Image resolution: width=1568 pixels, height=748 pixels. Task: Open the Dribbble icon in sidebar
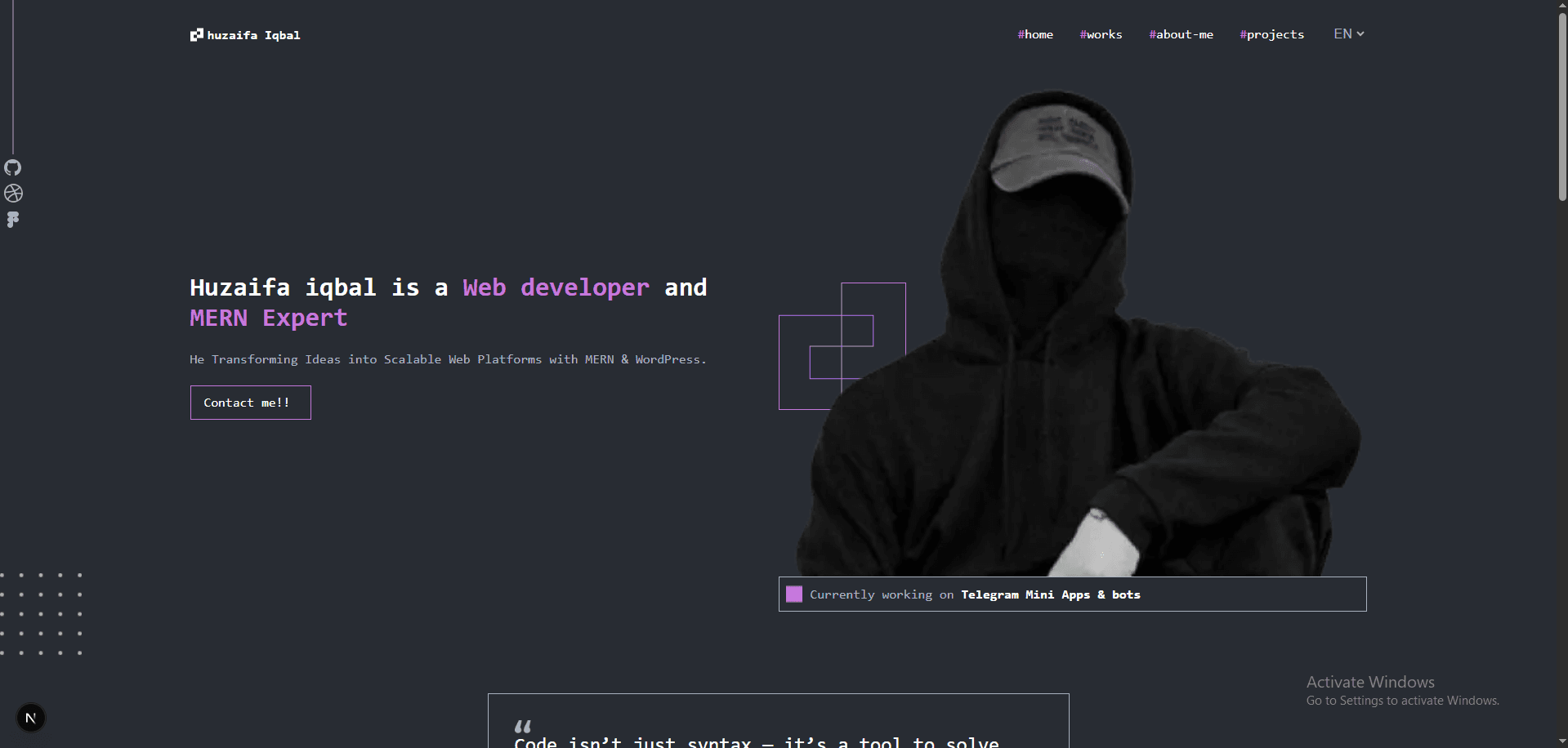(13, 194)
